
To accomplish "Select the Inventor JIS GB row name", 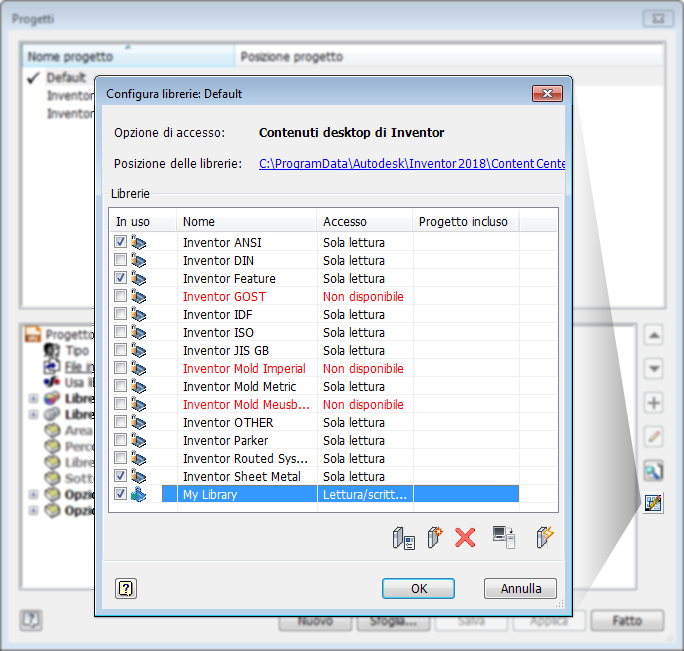I will 226,351.
